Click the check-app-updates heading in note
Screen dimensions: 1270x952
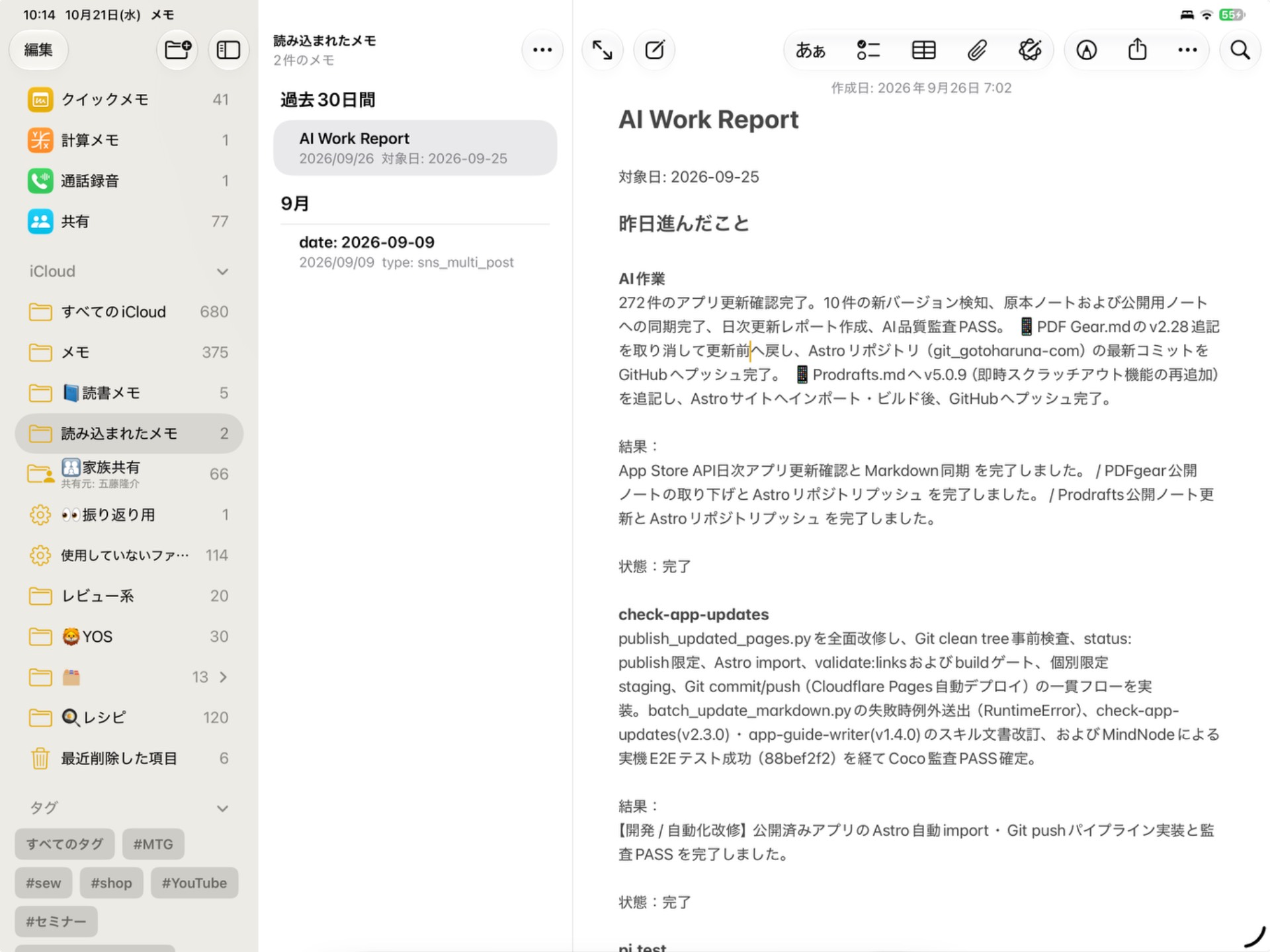pos(693,614)
